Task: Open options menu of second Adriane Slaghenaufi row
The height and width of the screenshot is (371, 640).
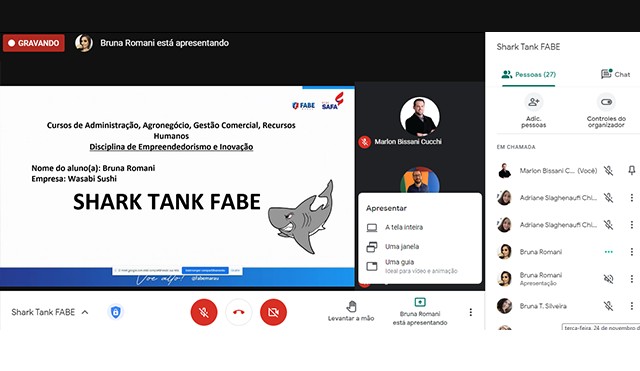Action: [x=631, y=224]
